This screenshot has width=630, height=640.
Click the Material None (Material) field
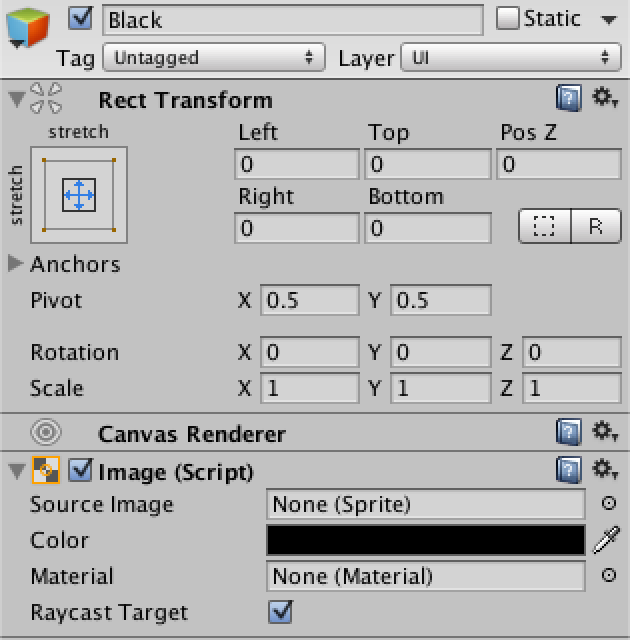pos(426,576)
